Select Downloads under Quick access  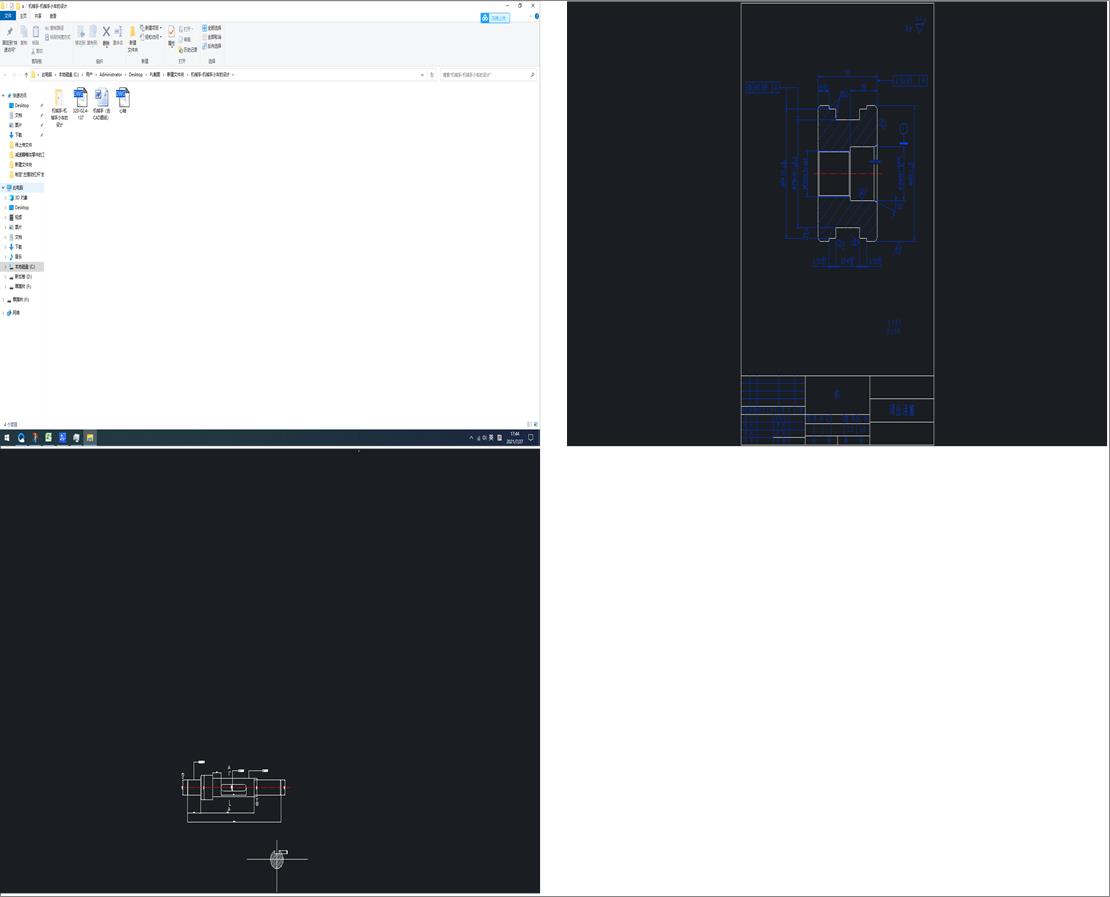(x=16, y=135)
